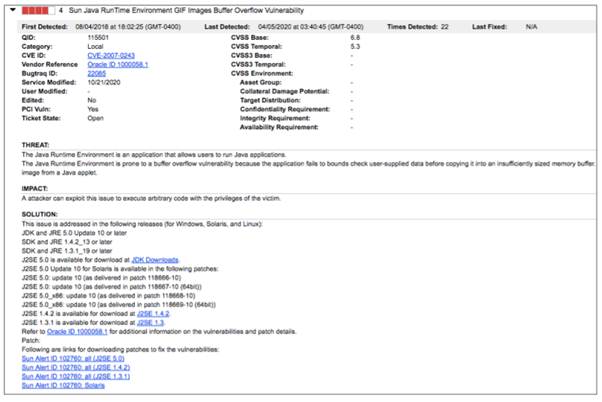Click the Target Distribution label
Screen dimensions: 602x402
tap(270, 100)
